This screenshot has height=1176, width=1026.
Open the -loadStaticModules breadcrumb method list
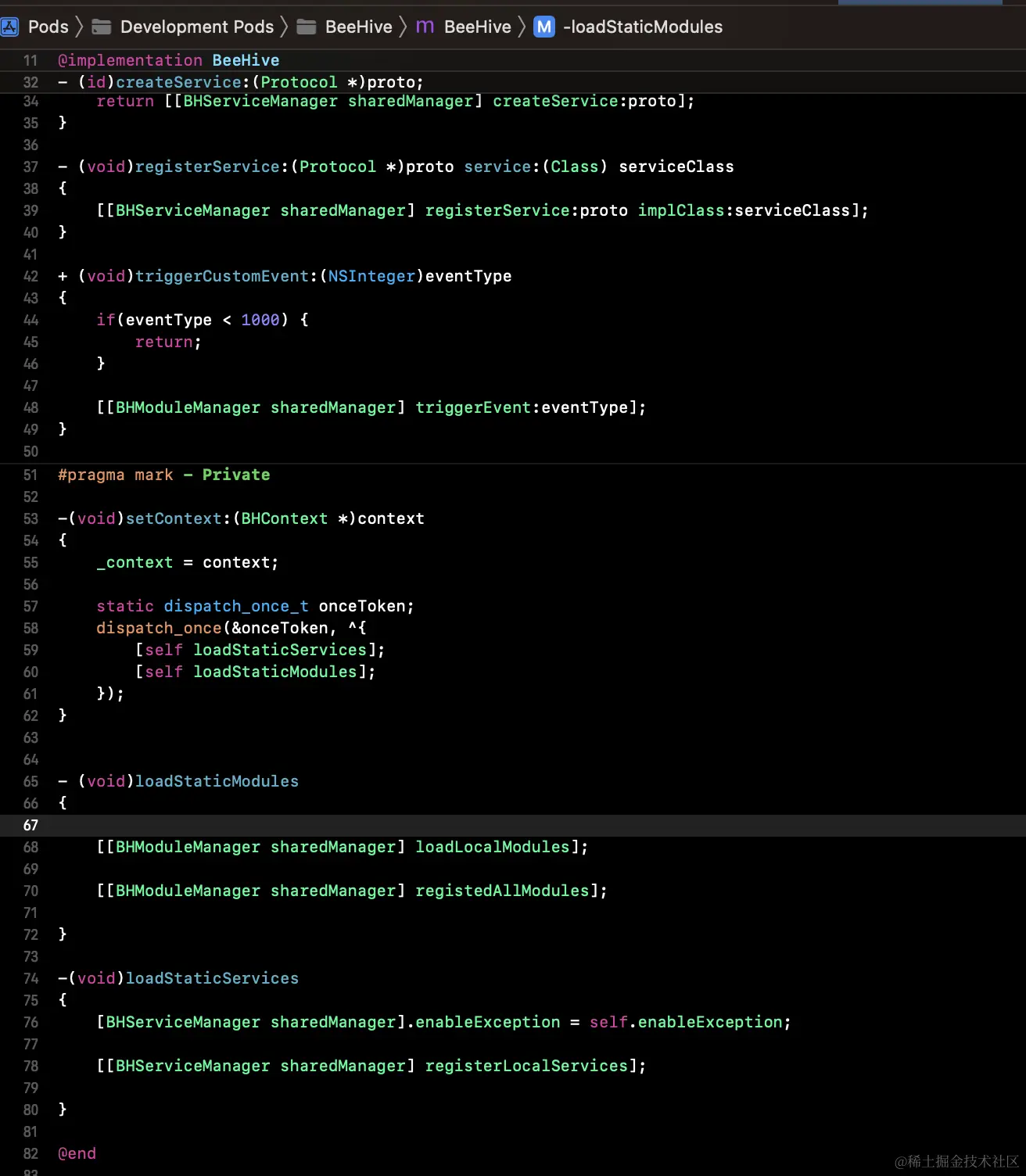(x=643, y=27)
